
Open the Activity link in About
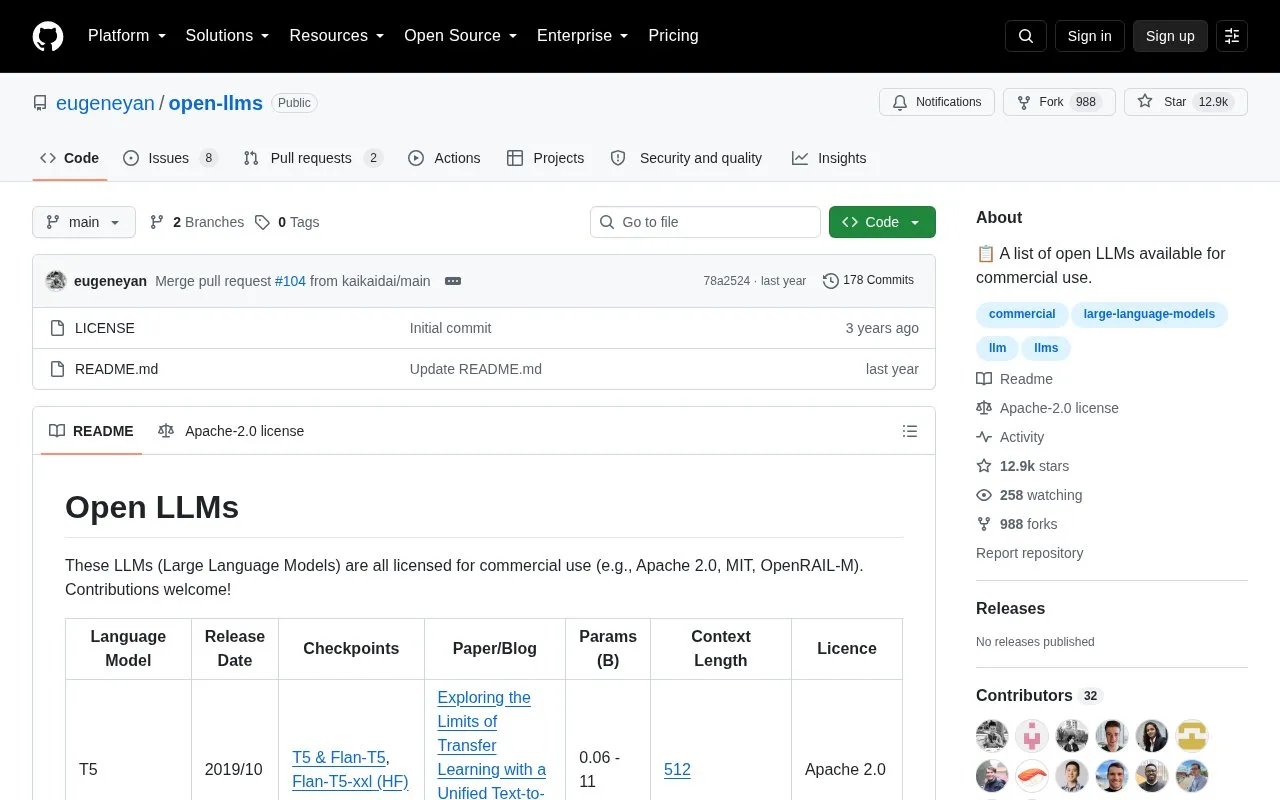point(1010,437)
